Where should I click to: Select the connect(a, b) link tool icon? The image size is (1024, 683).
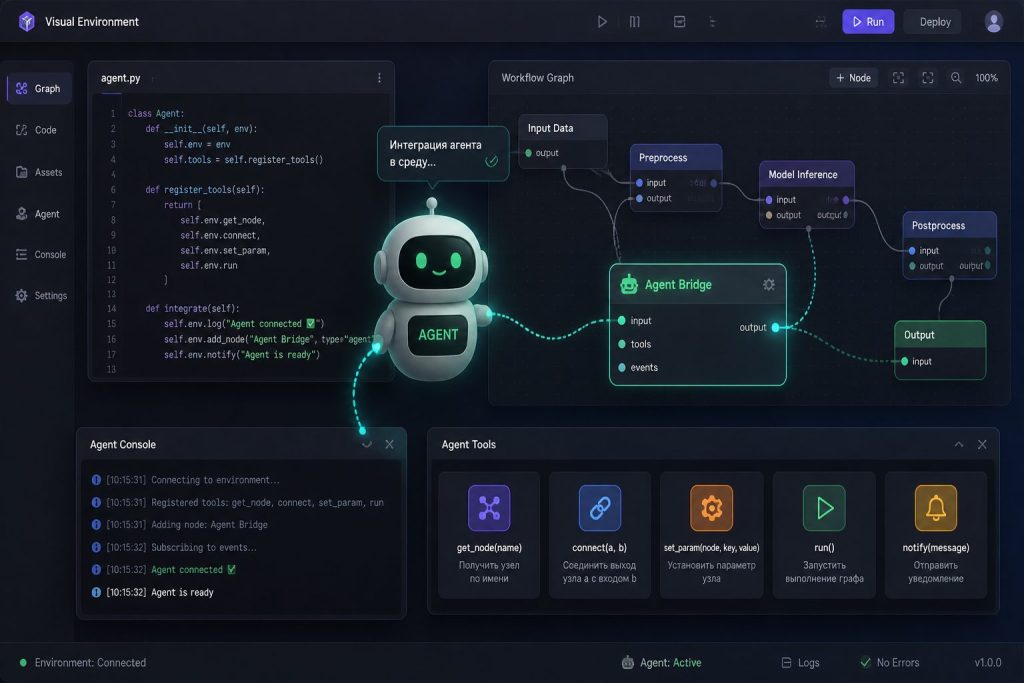pyautogui.click(x=600, y=507)
